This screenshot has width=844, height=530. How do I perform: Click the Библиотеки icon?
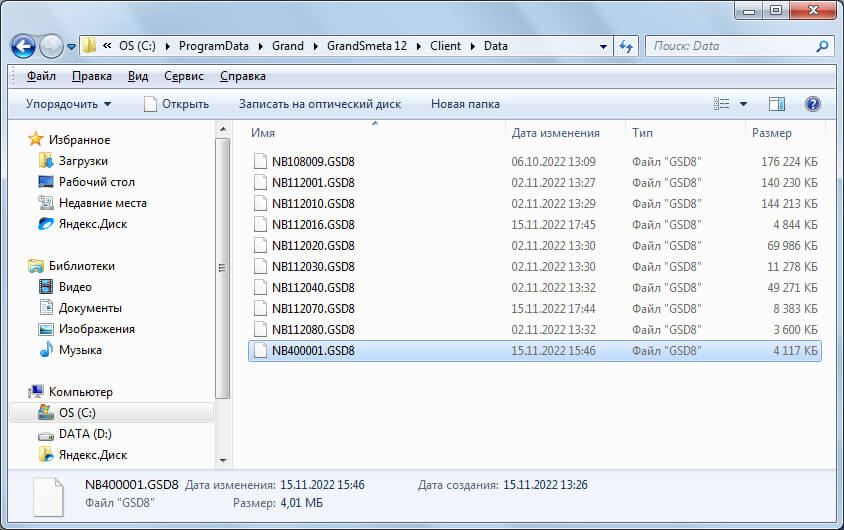coord(36,265)
